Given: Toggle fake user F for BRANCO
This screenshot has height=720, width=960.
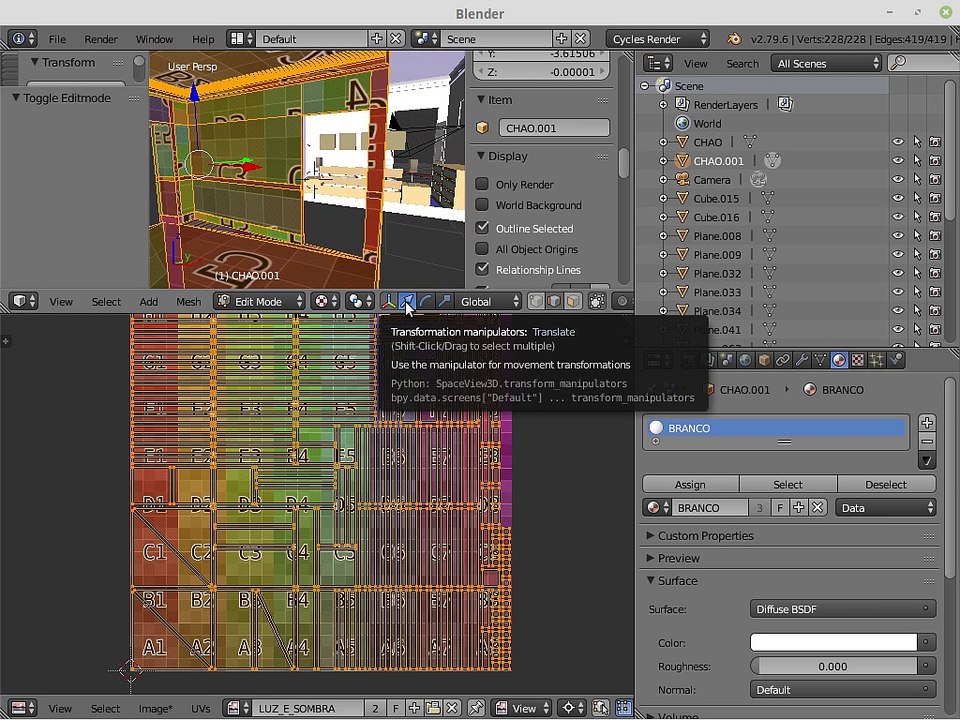Looking at the screenshot, I should click(x=779, y=508).
